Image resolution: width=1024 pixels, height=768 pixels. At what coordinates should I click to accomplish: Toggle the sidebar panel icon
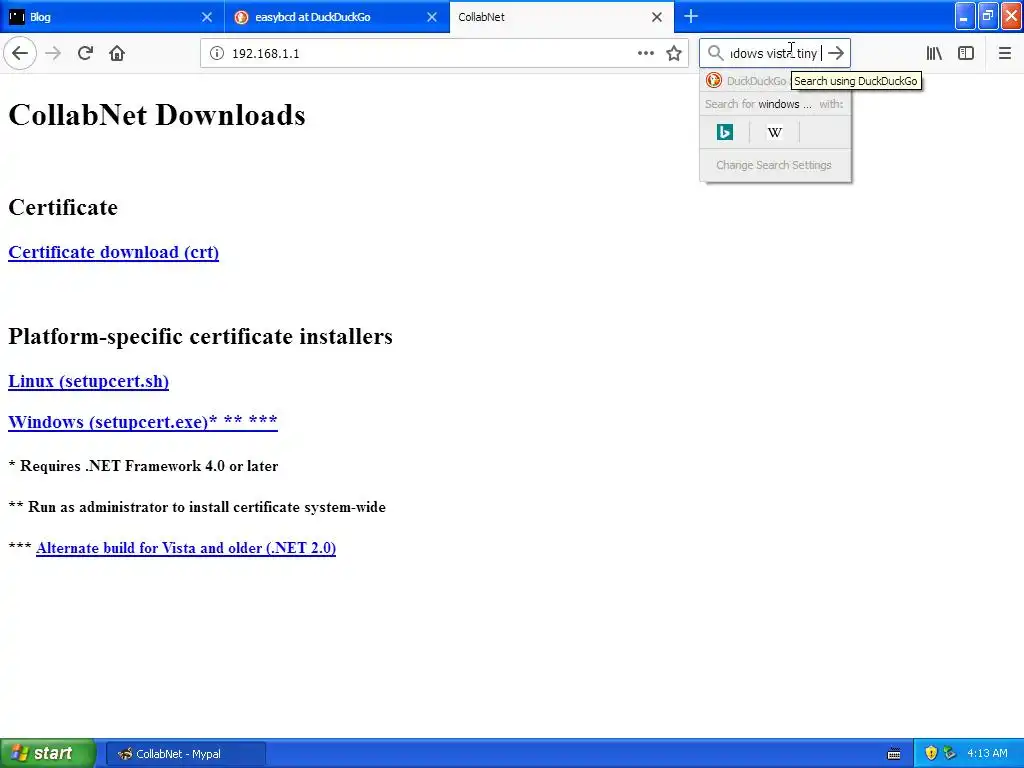966,53
